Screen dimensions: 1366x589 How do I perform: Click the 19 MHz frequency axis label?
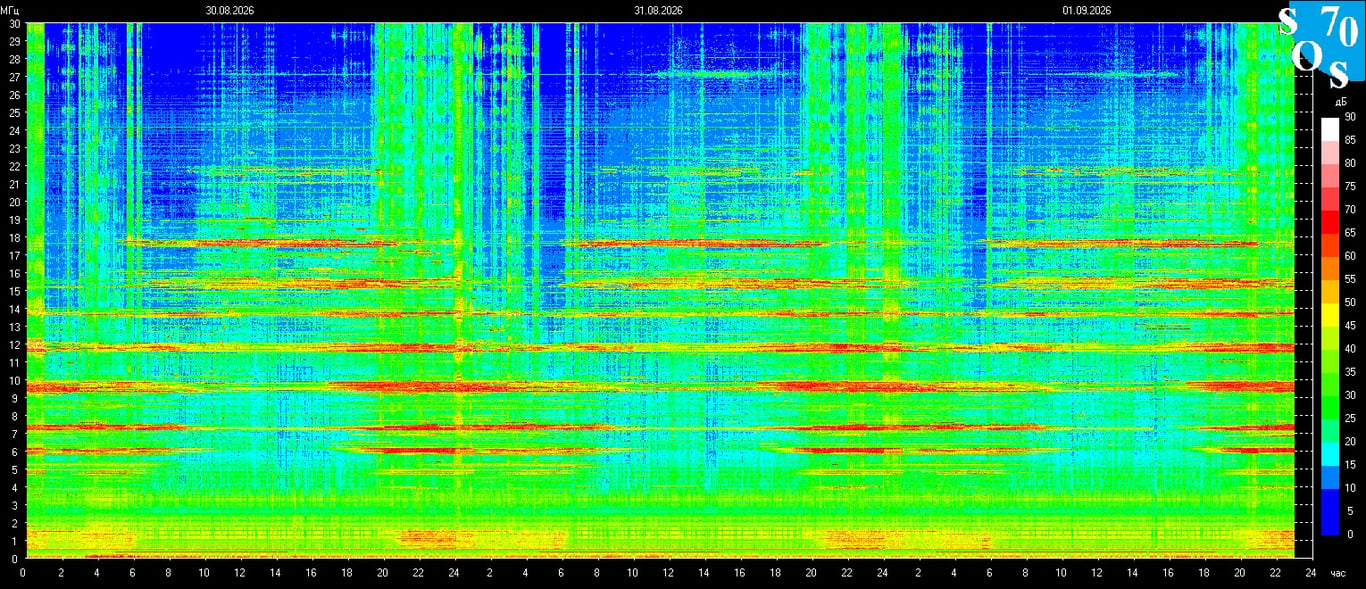15,220
